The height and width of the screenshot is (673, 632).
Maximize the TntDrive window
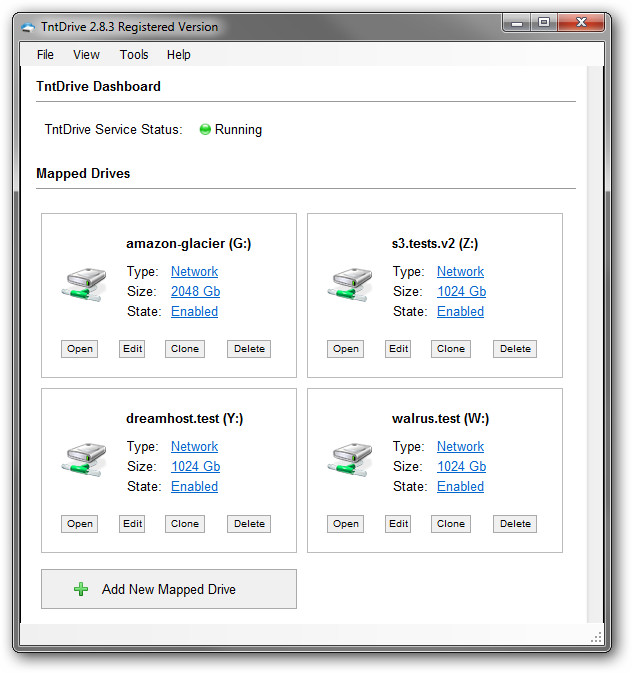(x=544, y=22)
